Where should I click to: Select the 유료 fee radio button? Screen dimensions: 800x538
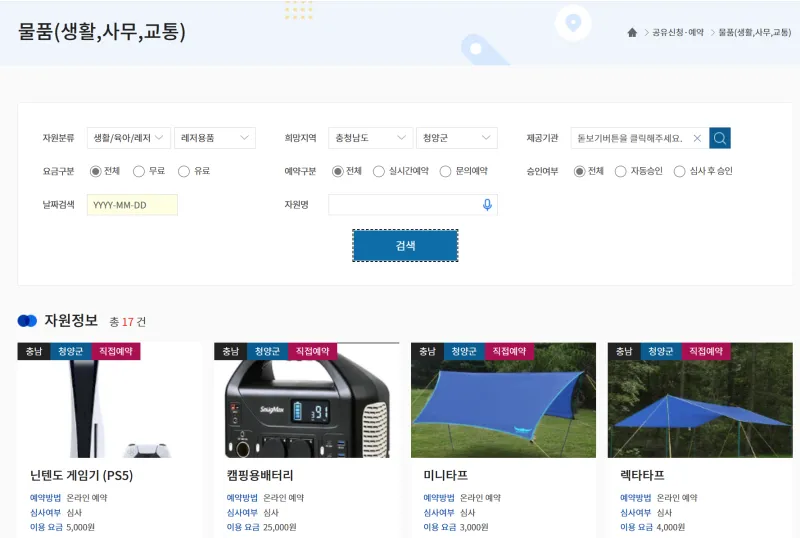tap(184, 171)
